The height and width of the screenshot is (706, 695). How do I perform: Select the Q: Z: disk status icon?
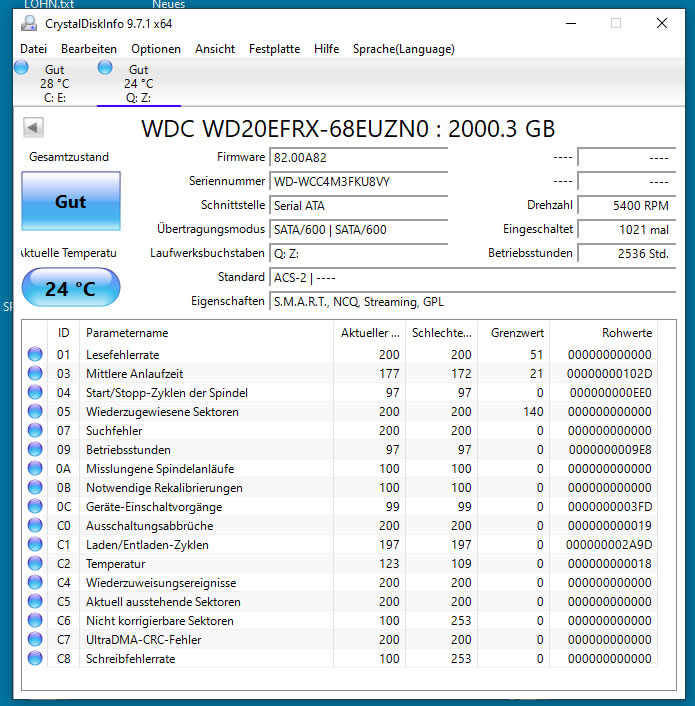[x=105, y=68]
